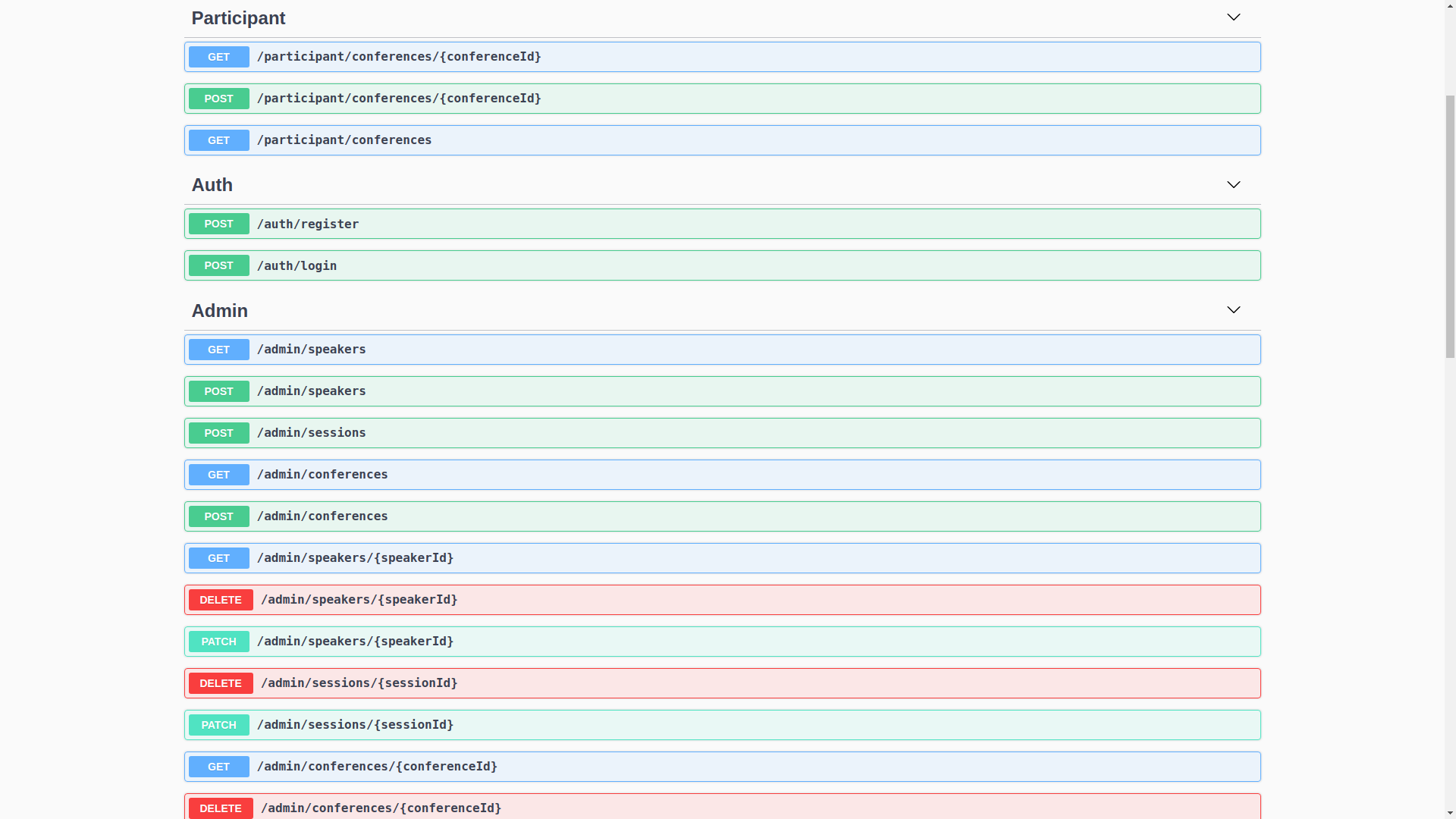Click POST badge for /participant/conferences/{conferenceId}

218,99
